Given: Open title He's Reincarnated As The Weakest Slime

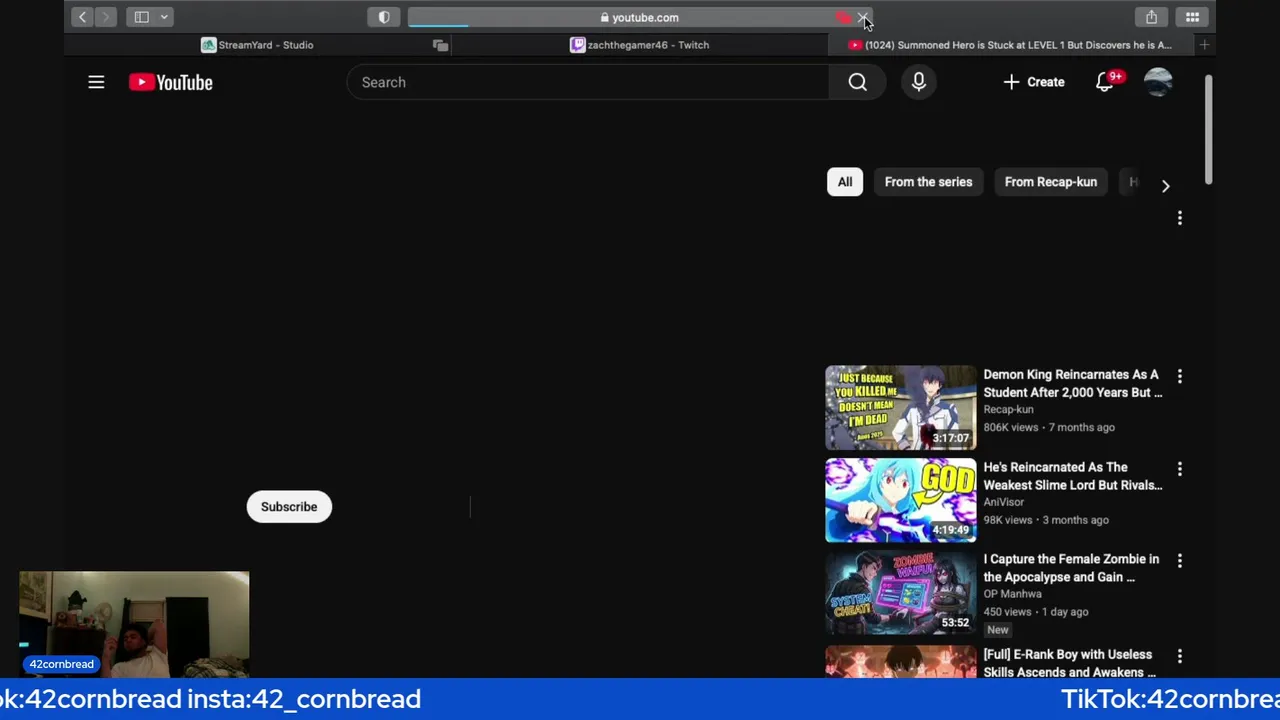Looking at the screenshot, I should click(1072, 476).
